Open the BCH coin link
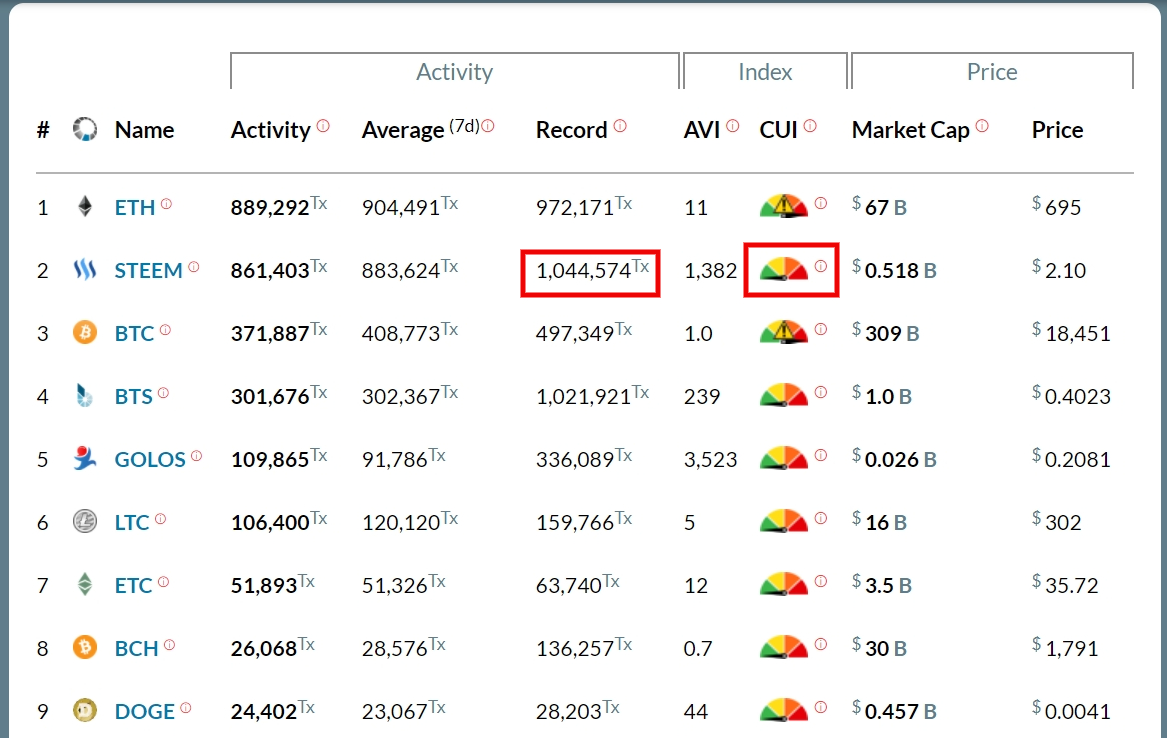The width and height of the screenshot is (1167, 738). coord(136,649)
